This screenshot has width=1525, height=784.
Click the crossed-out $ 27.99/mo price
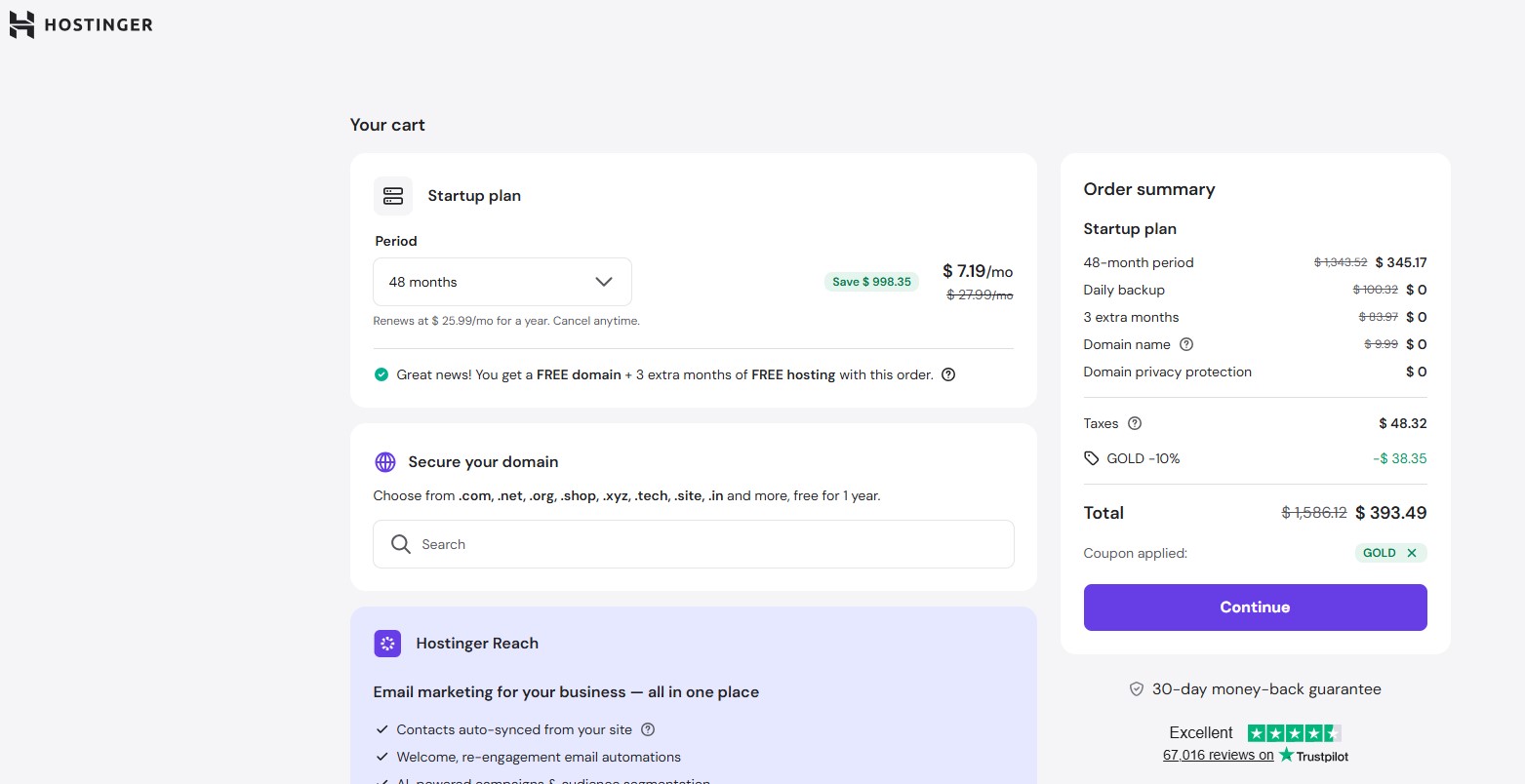980,294
